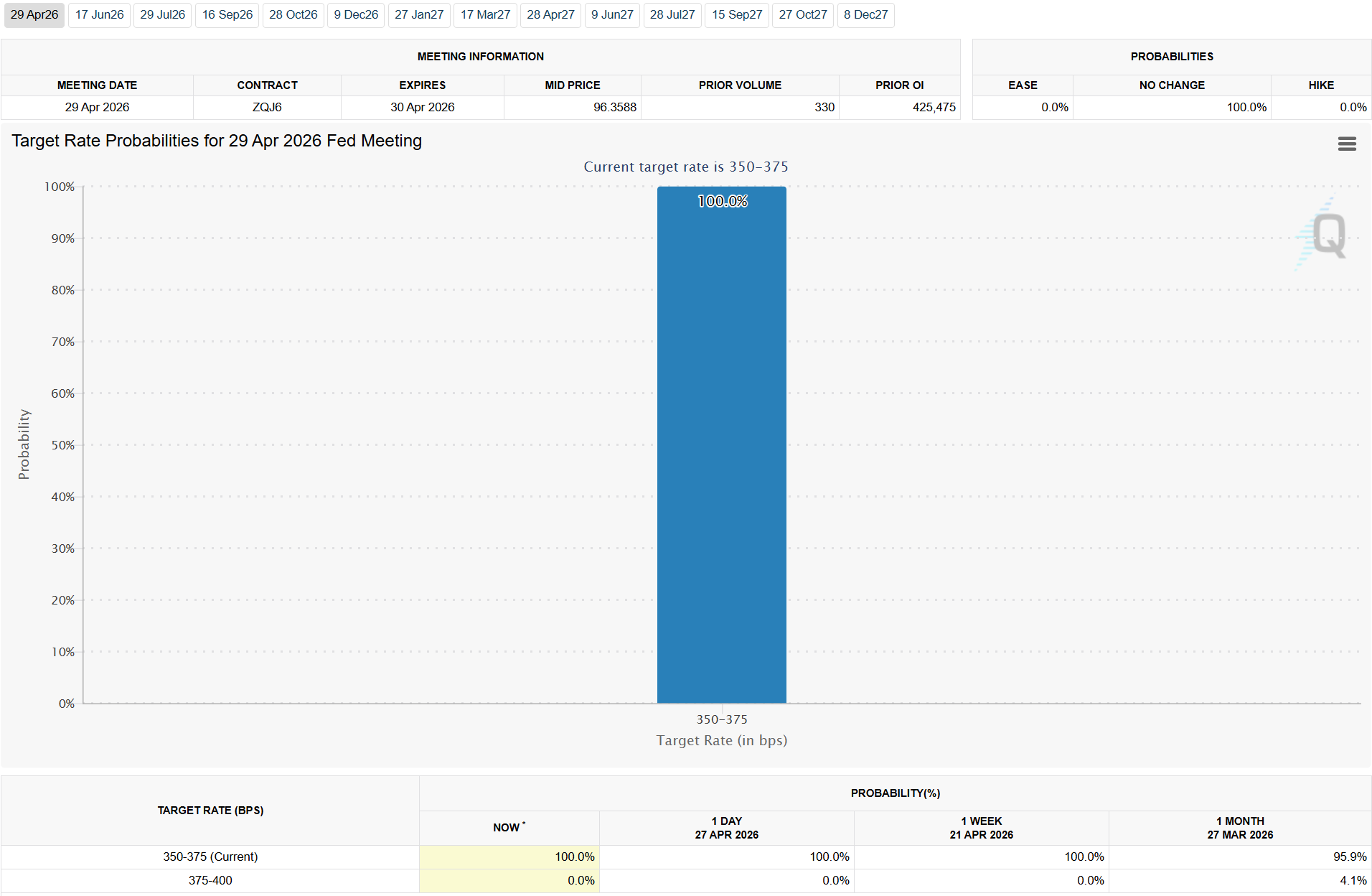This screenshot has height=896, width=1372.
Task: Select the final 8 Dec27 meeting tab
Action: [865, 15]
